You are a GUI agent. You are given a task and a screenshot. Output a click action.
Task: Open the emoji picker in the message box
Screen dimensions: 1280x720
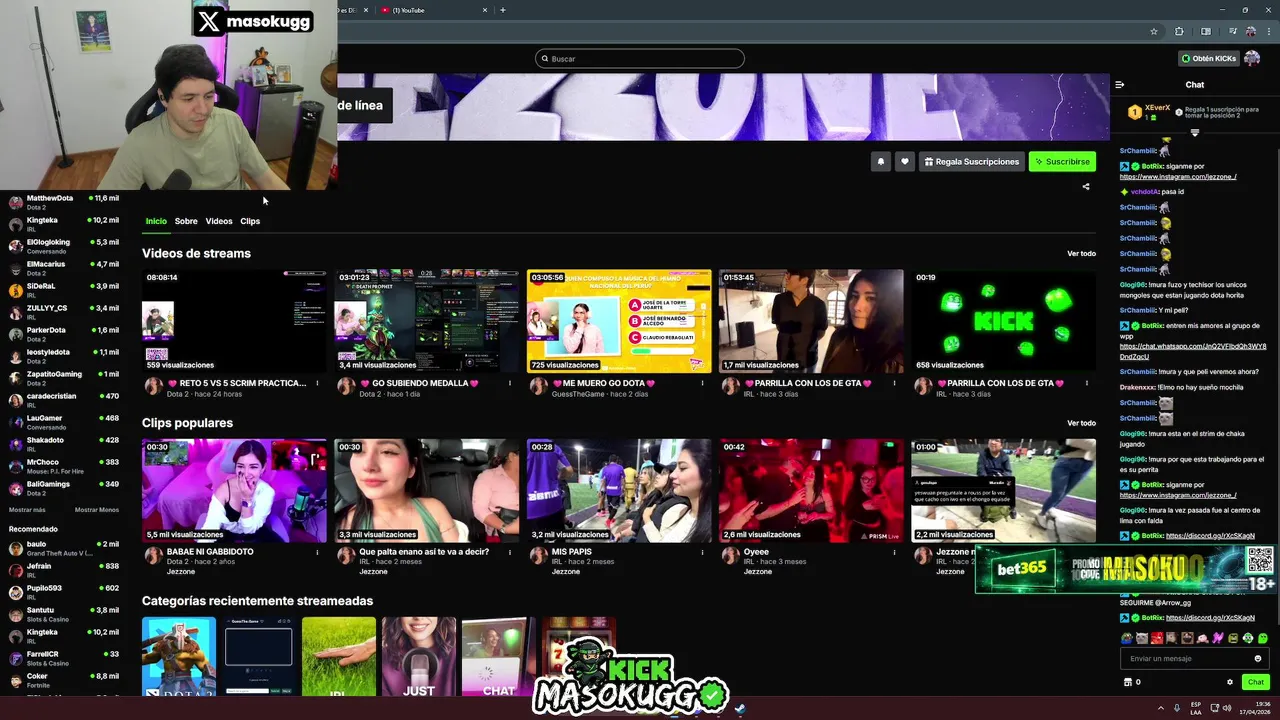[x=1258, y=658]
